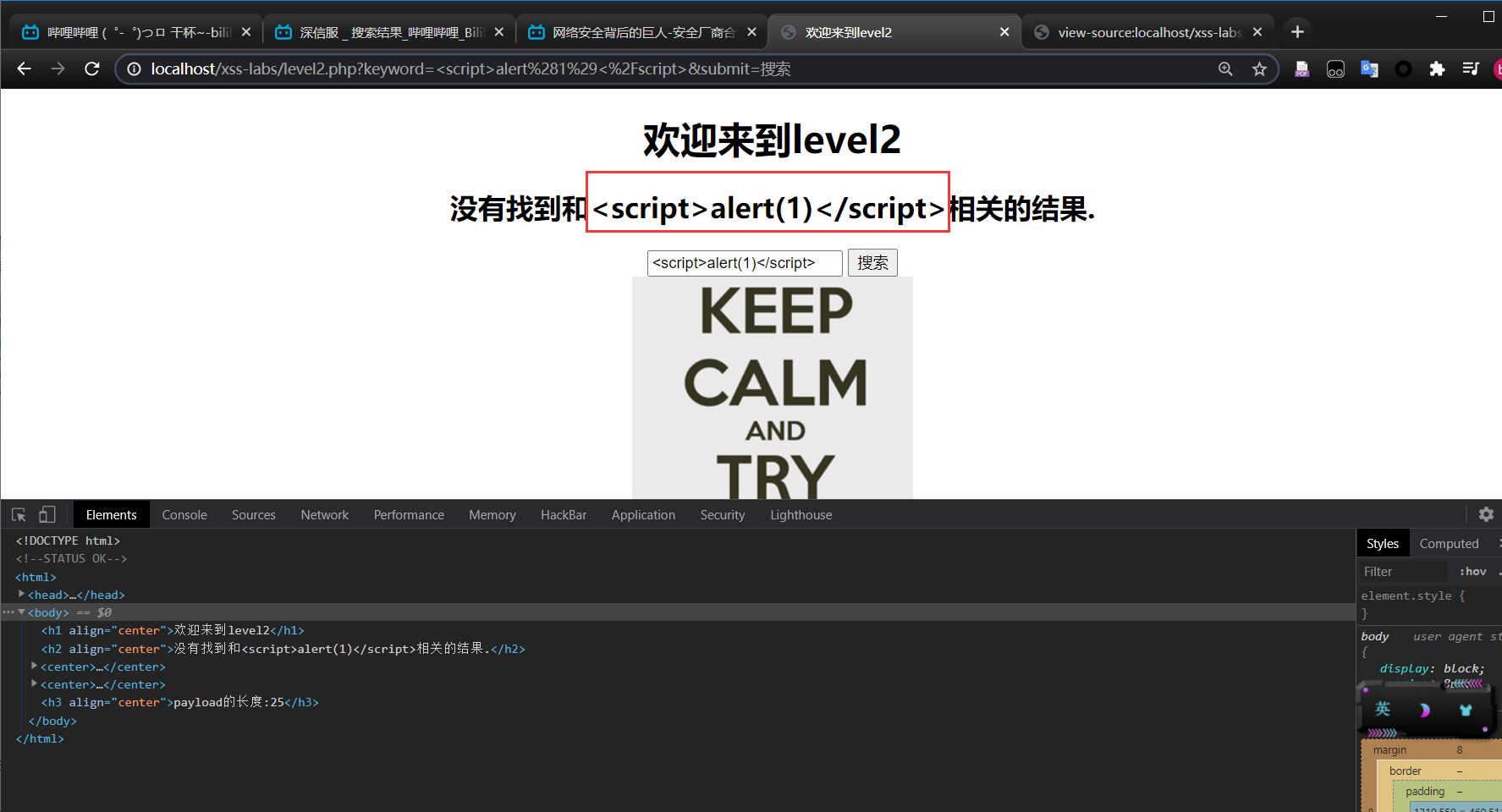
Task: Open the Network panel
Action: [x=325, y=514]
